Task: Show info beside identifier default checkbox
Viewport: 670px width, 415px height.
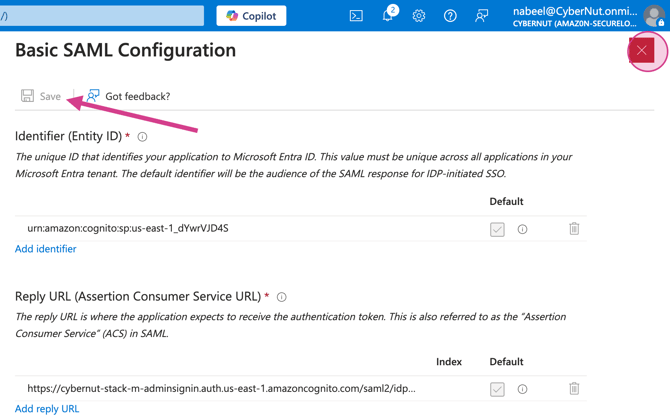Action: click(x=522, y=229)
